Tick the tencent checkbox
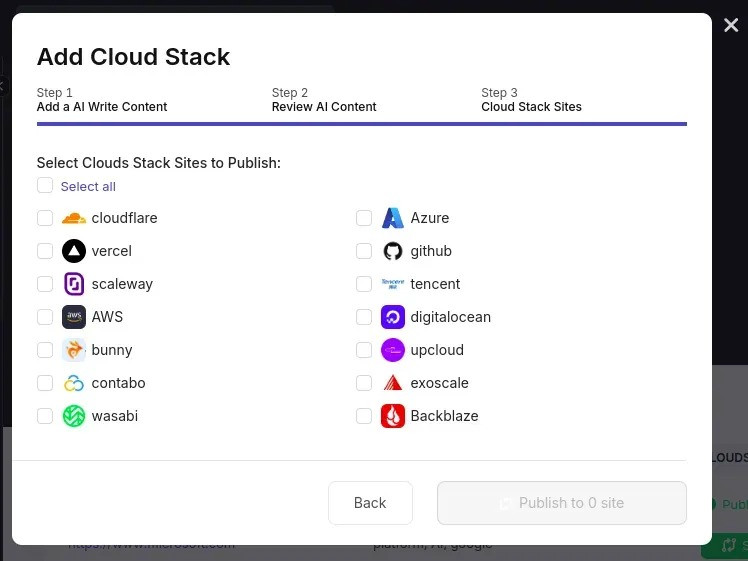 [x=364, y=284]
